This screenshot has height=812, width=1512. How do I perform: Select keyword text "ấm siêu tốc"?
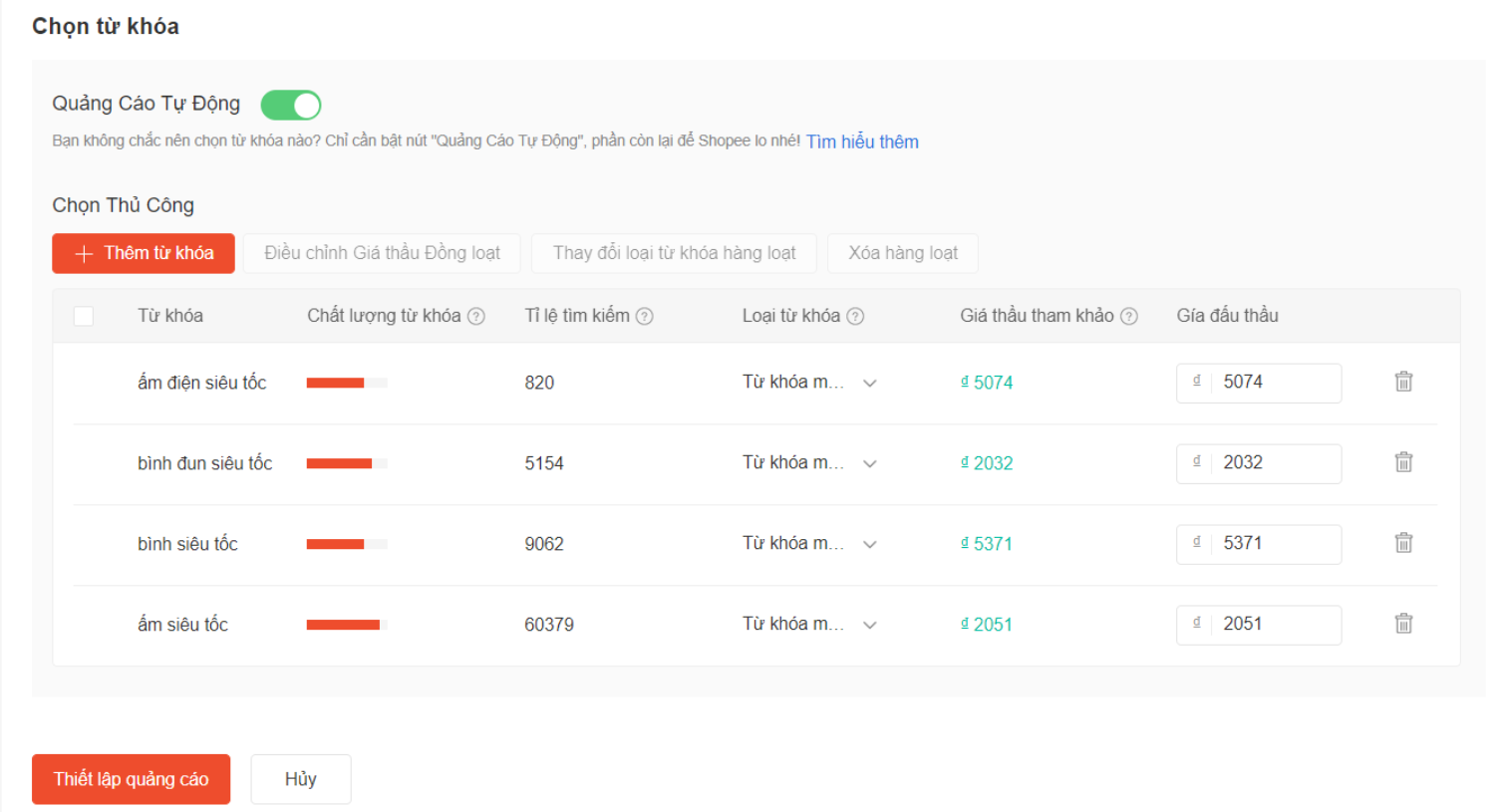click(x=182, y=625)
